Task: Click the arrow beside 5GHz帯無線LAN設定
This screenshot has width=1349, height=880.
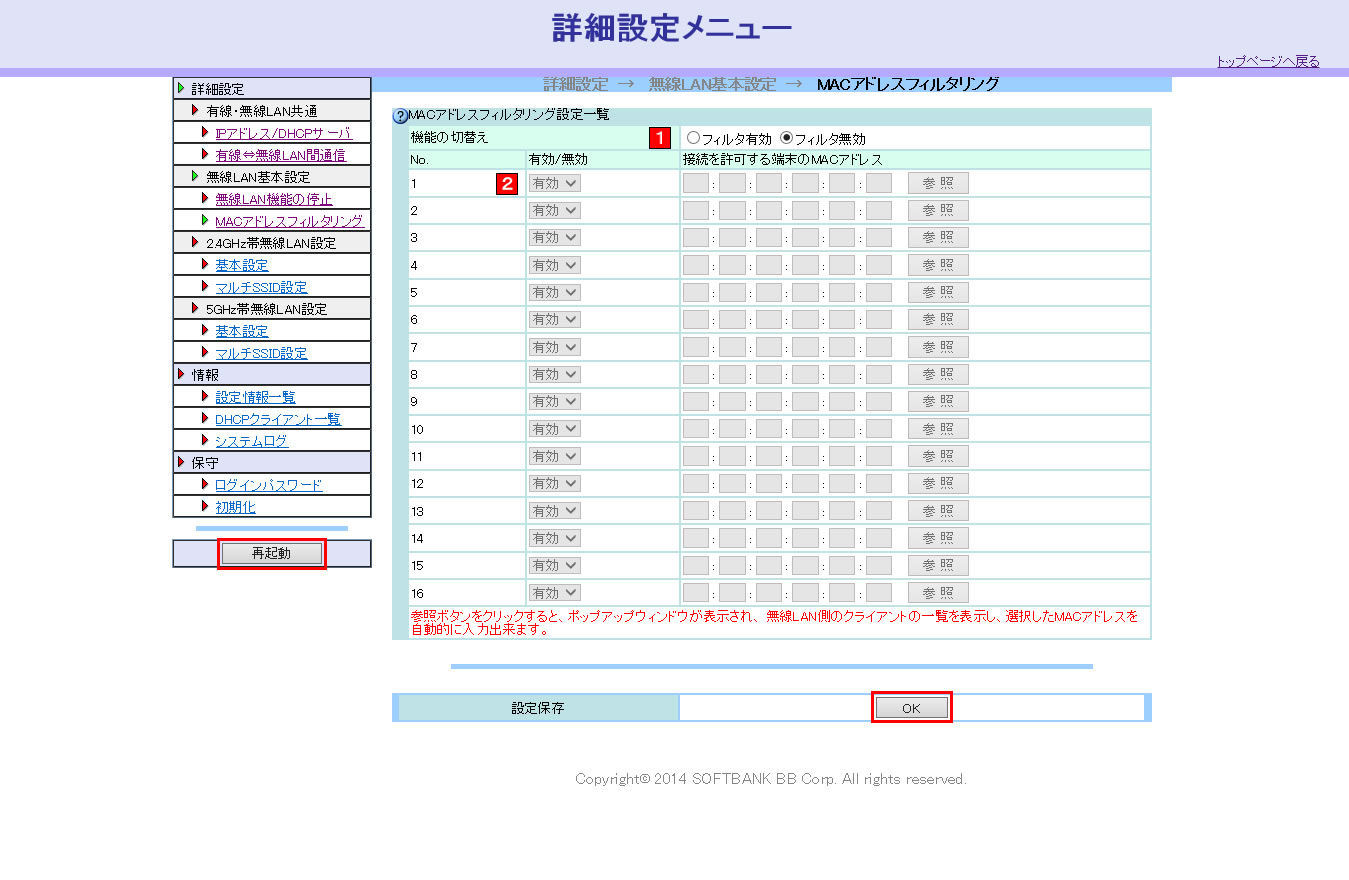Action: tap(196, 309)
